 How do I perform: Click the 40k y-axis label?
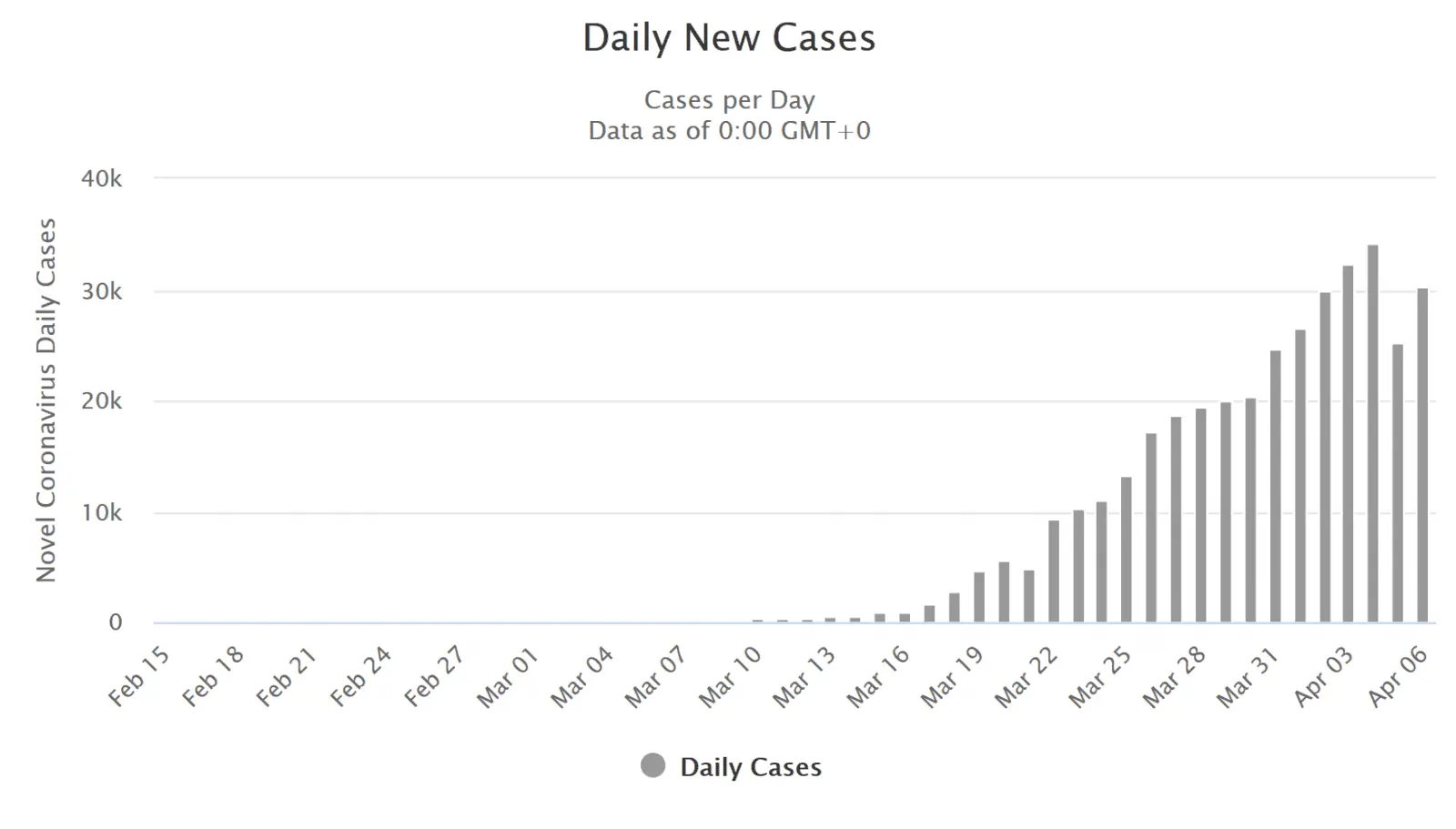[101, 178]
